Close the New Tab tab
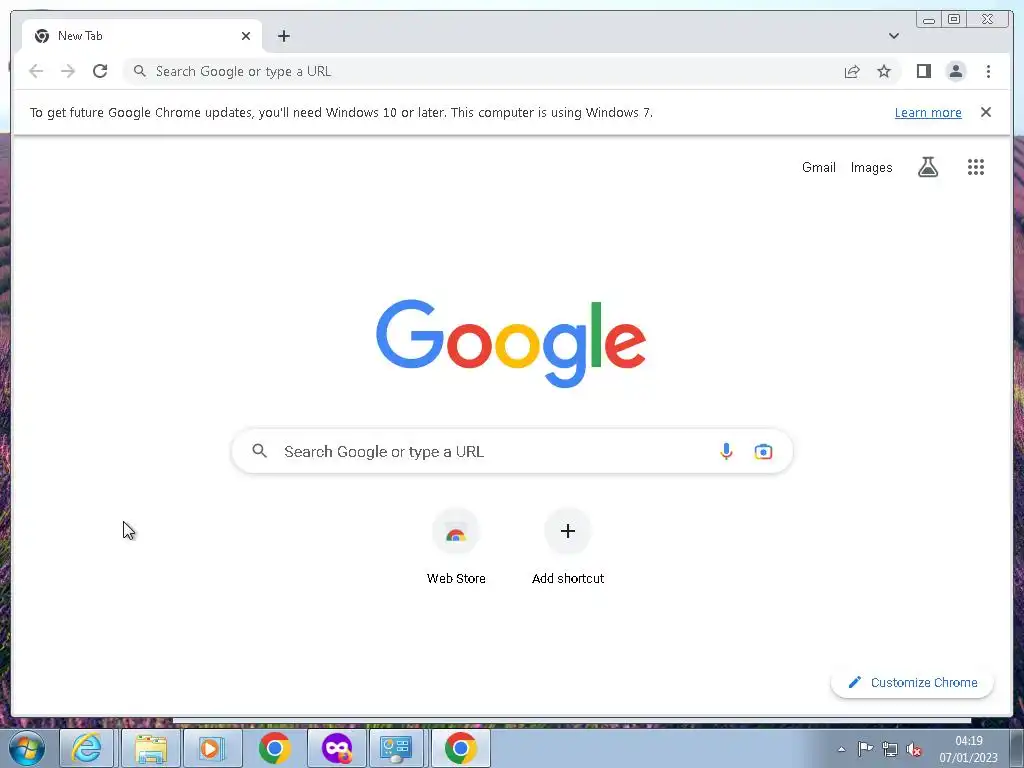Image resolution: width=1024 pixels, height=768 pixels. [246, 36]
